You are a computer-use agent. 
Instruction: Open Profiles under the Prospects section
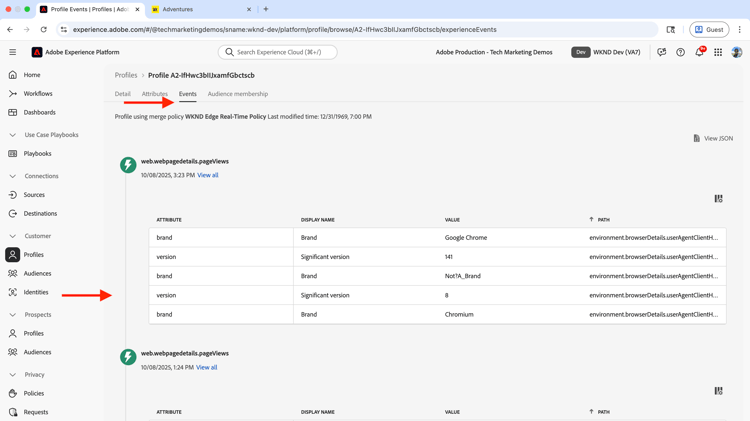33,333
